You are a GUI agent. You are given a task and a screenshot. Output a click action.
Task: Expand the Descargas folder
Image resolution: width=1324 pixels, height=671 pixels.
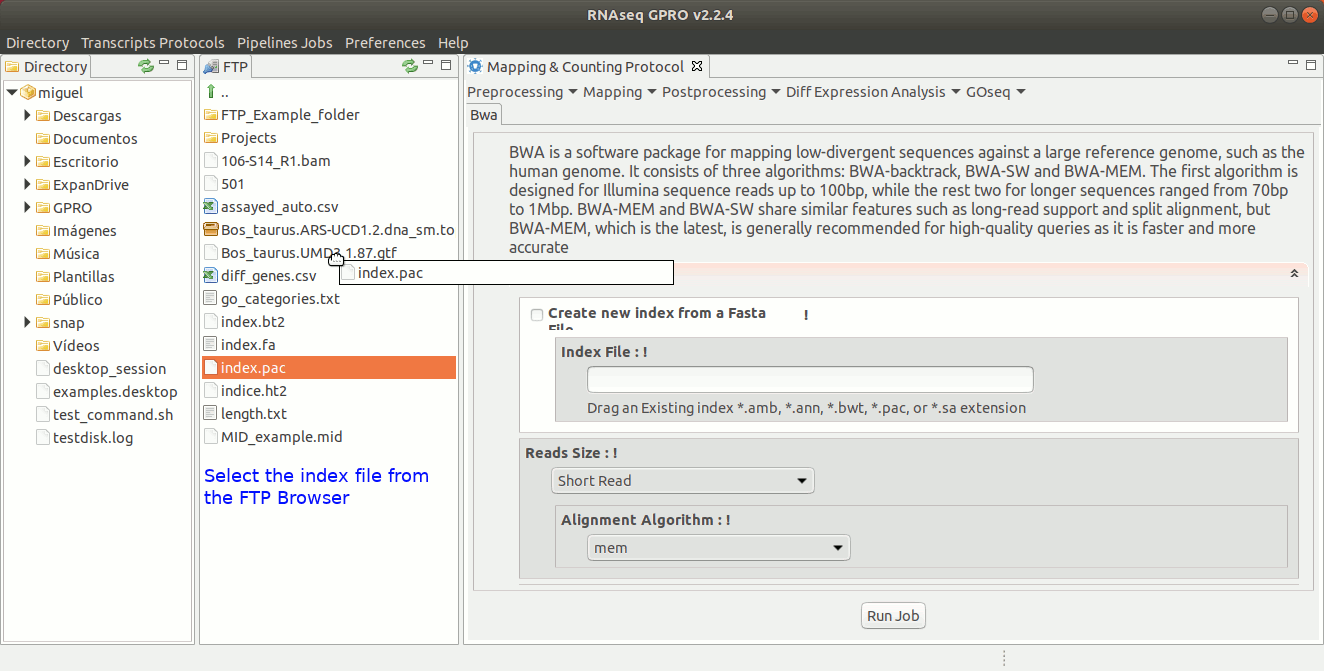[x=28, y=116]
